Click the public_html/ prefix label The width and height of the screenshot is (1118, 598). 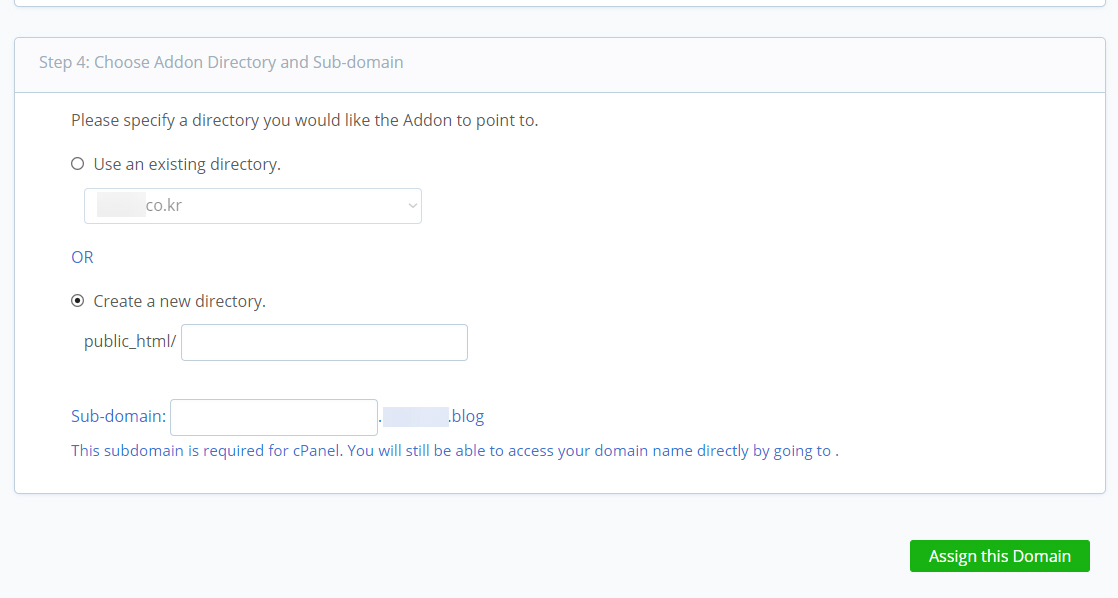pyautogui.click(x=130, y=341)
